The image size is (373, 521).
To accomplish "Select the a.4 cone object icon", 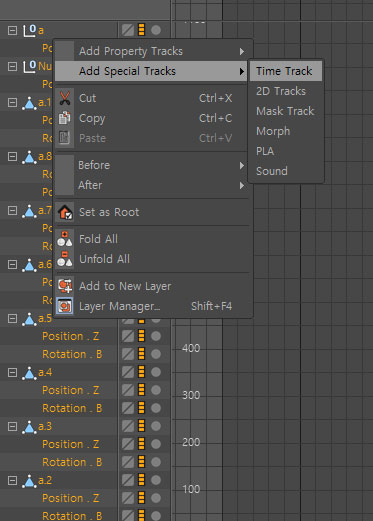I will coord(29,373).
